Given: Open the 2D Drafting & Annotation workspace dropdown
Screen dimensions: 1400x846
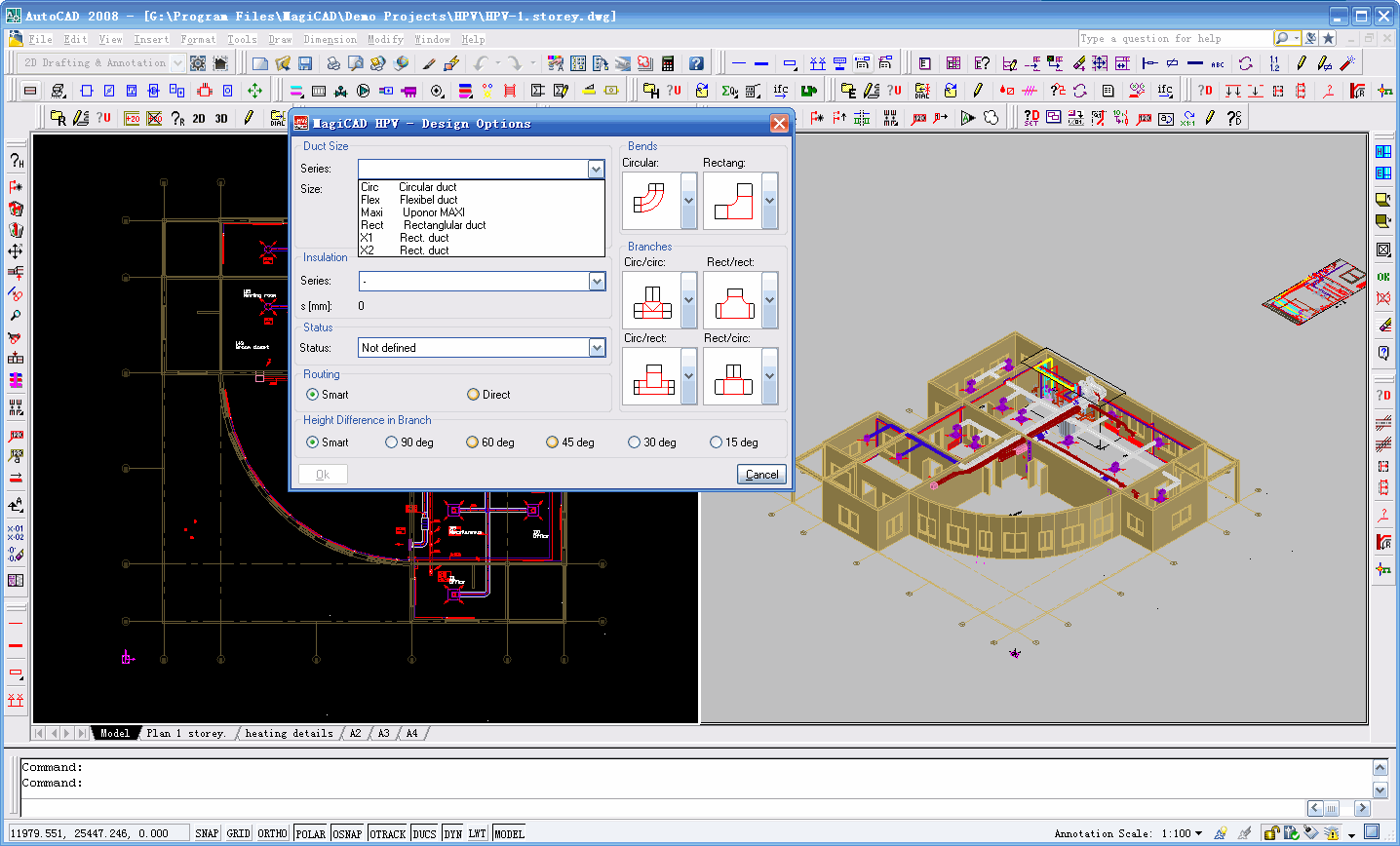Looking at the screenshot, I should (177, 63).
